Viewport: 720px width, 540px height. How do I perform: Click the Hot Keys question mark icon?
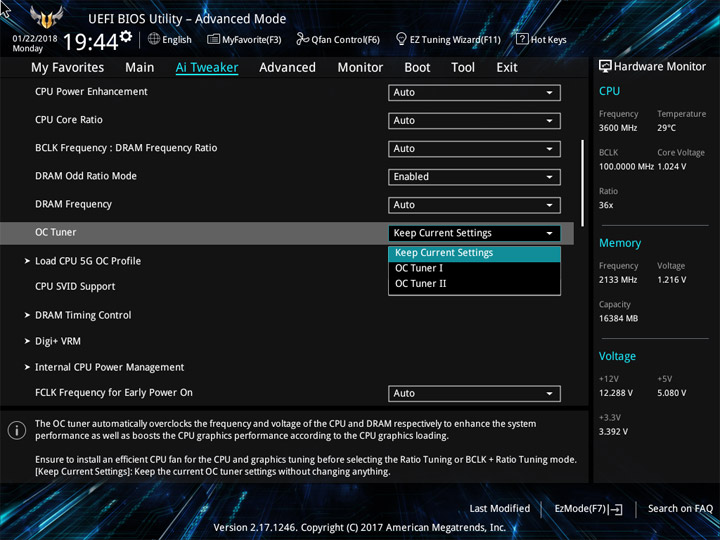(x=522, y=39)
